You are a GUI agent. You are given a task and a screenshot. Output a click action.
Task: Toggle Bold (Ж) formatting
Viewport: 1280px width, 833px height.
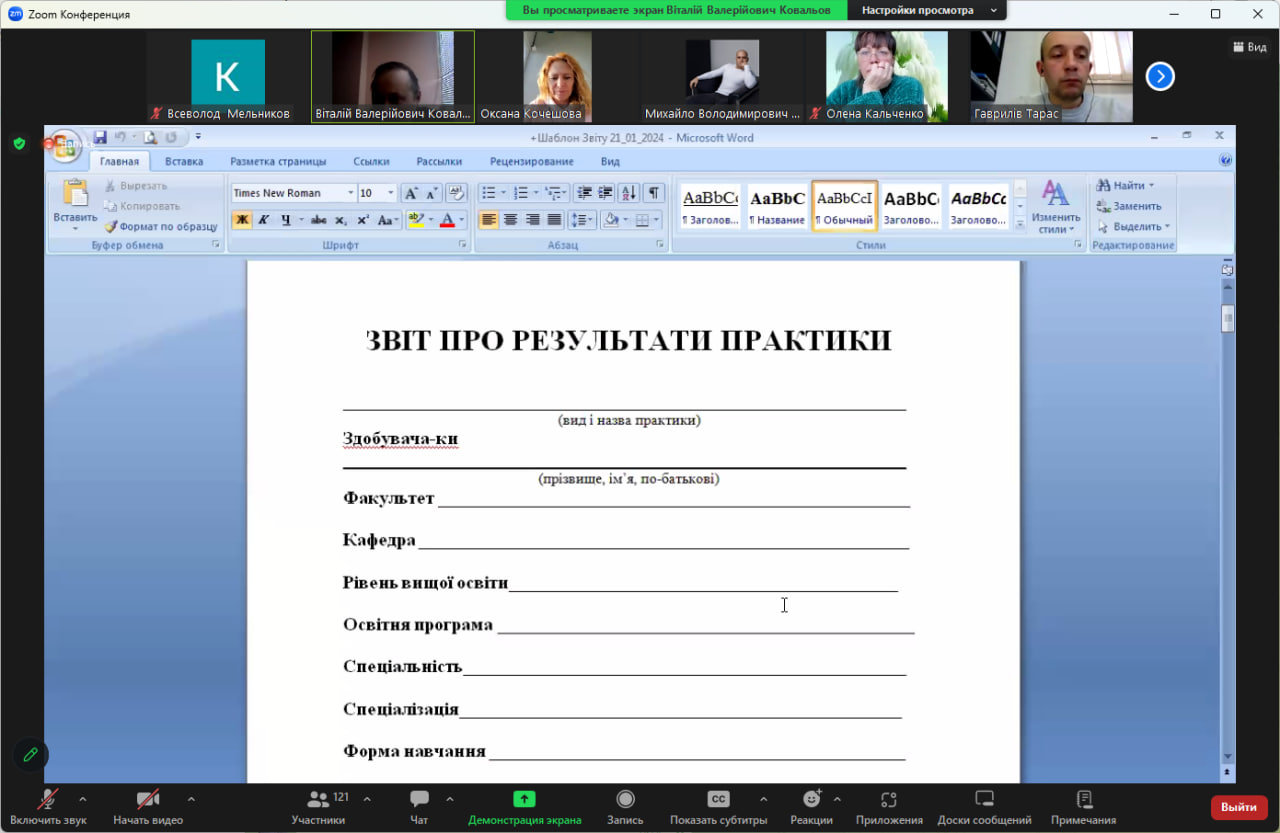tap(242, 220)
